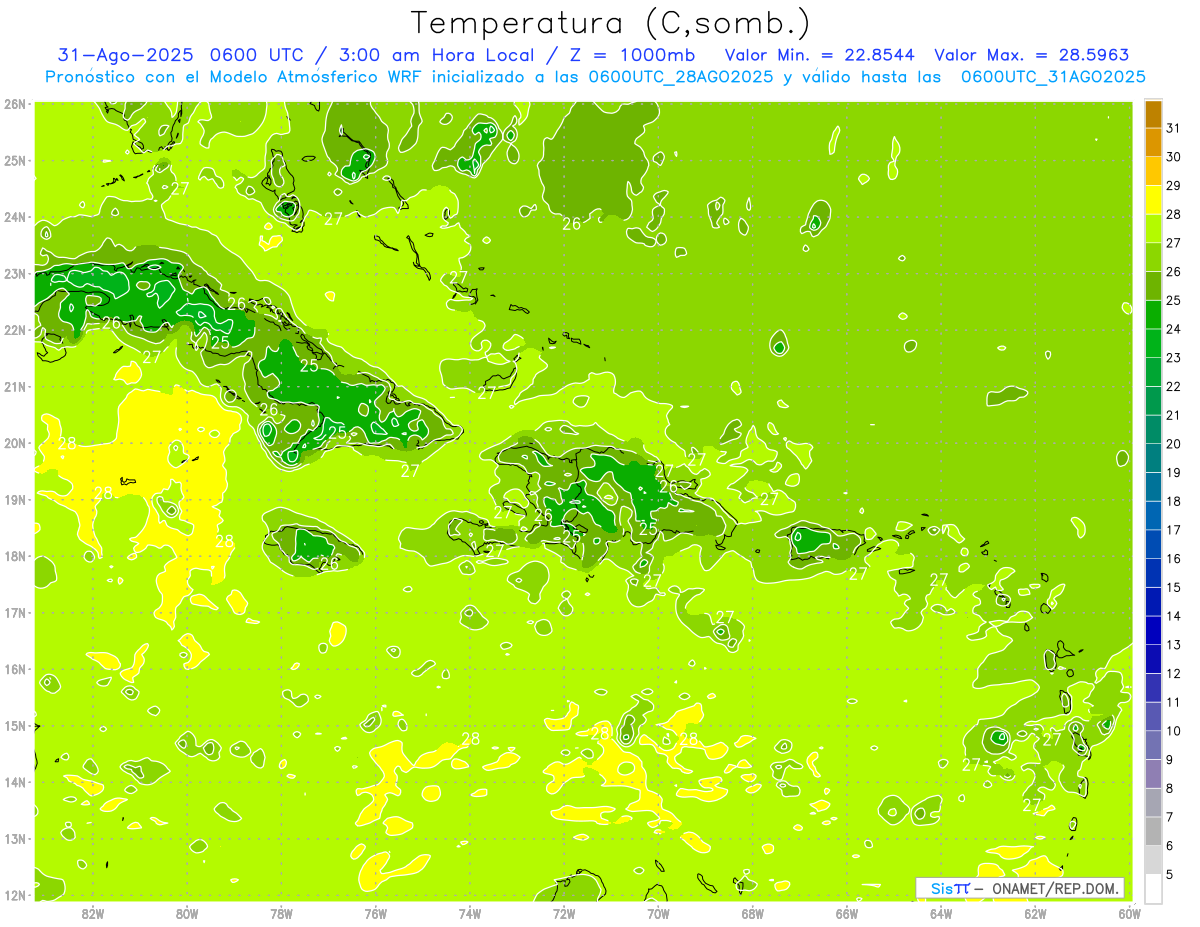
Task: Click the longitude axis label "62W"
Action: [x=1035, y=913]
